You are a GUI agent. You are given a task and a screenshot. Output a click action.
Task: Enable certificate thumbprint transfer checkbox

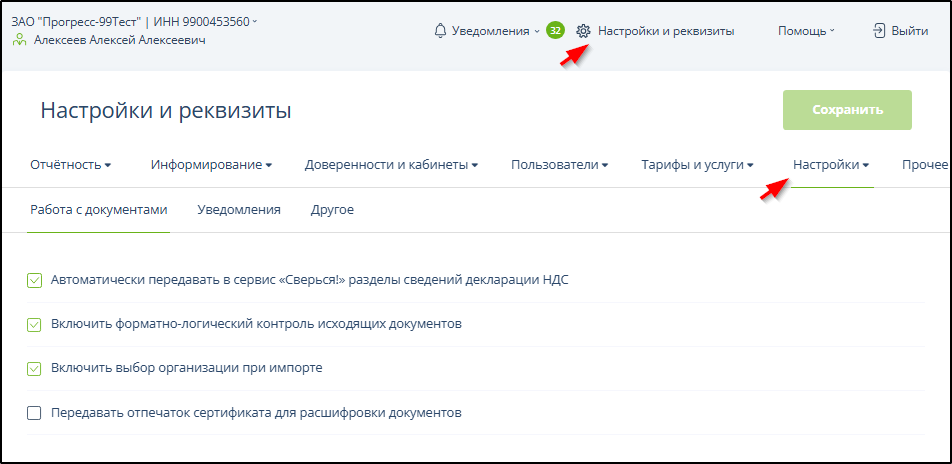pyautogui.click(x=34, y=412)
